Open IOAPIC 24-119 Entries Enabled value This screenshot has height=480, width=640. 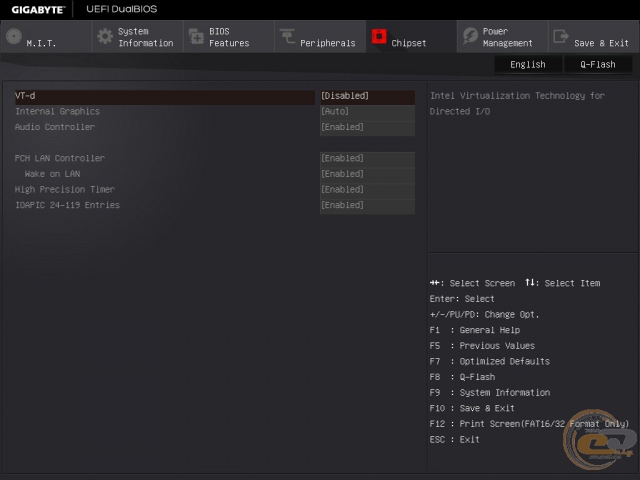(x=367, y=205)
